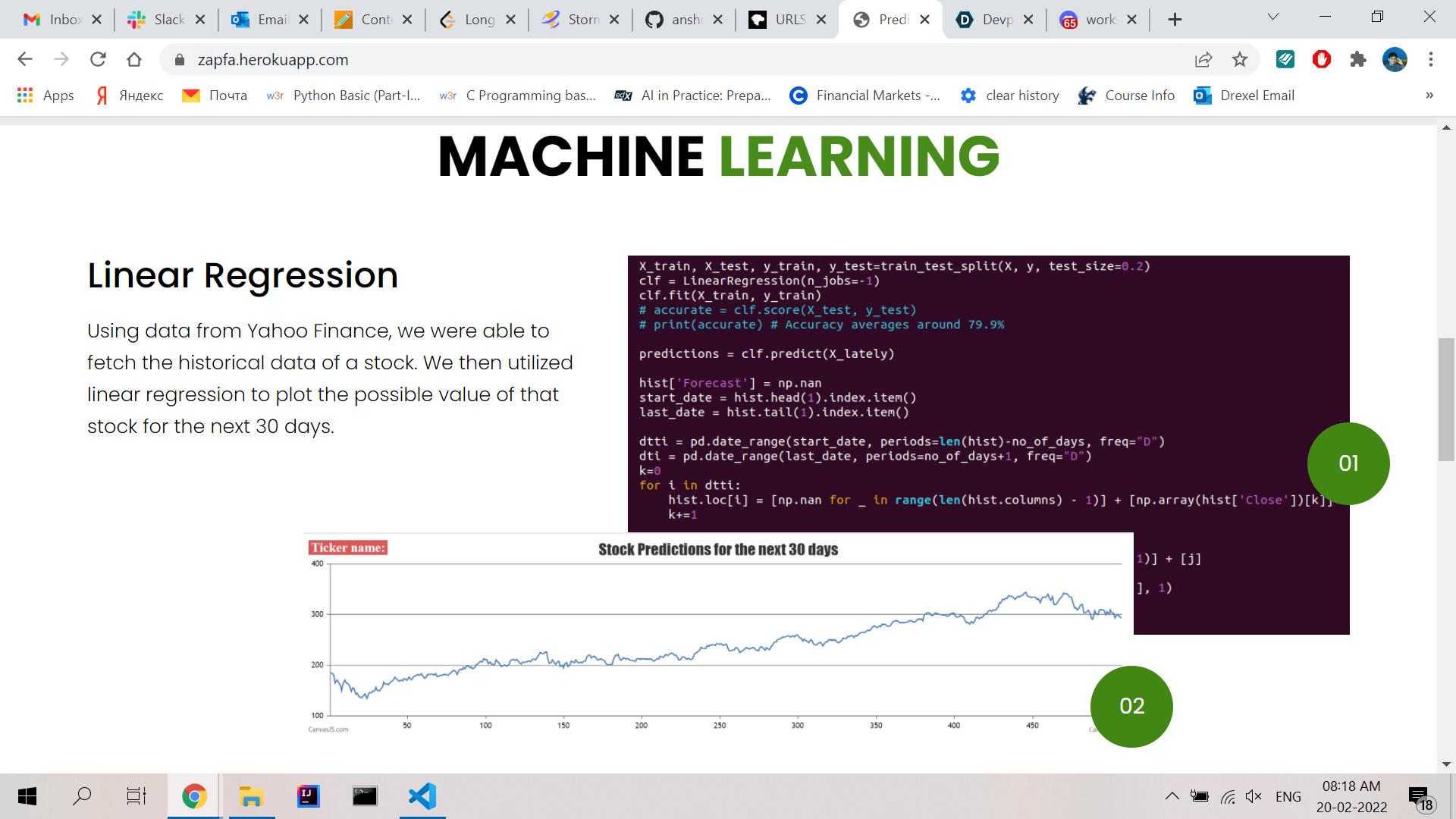Screen dimensions: 1456x819
Task: Bookmark this page with star icon
Action: point(1240,59)
